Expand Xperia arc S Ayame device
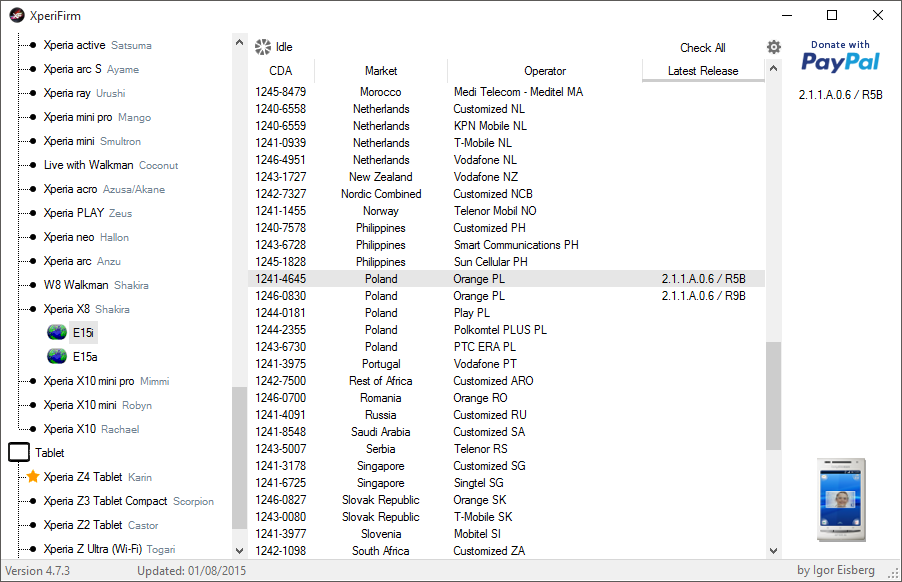 pyautogui.click(x=91, y=69)
